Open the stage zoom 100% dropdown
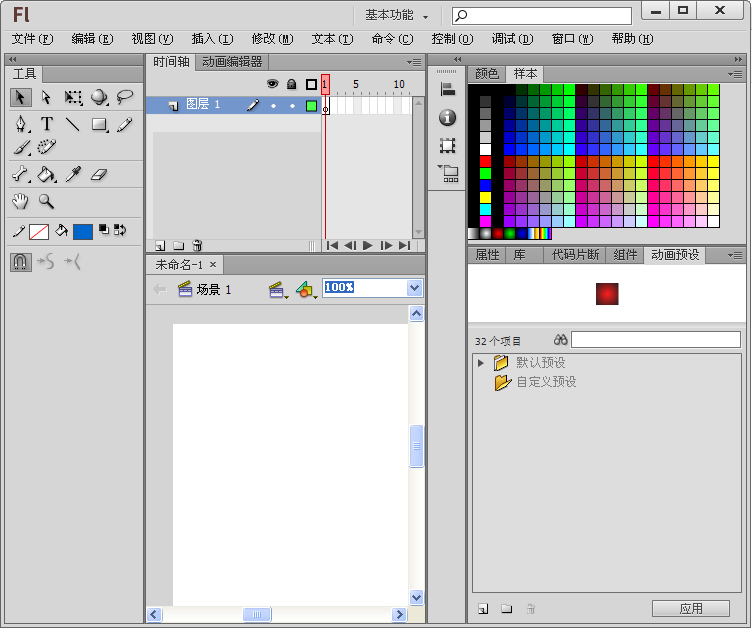752x629 pixels. [x=415, y=288]
